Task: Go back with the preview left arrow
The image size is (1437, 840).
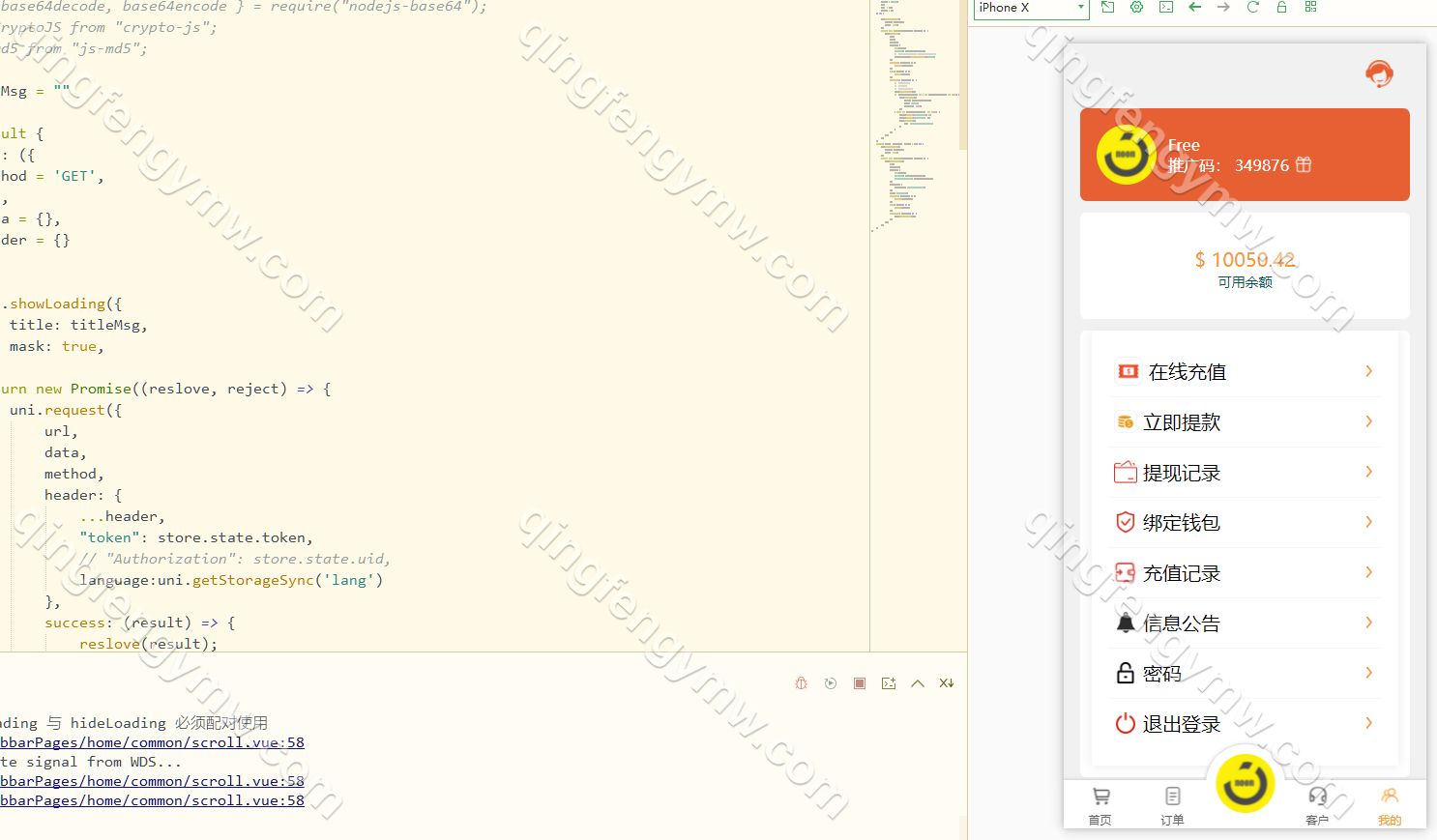Action: (x=1195, y=7)
